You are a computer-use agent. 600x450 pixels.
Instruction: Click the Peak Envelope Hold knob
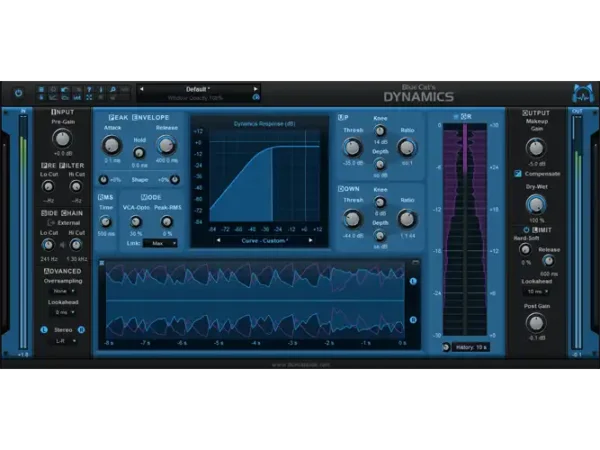139,153
